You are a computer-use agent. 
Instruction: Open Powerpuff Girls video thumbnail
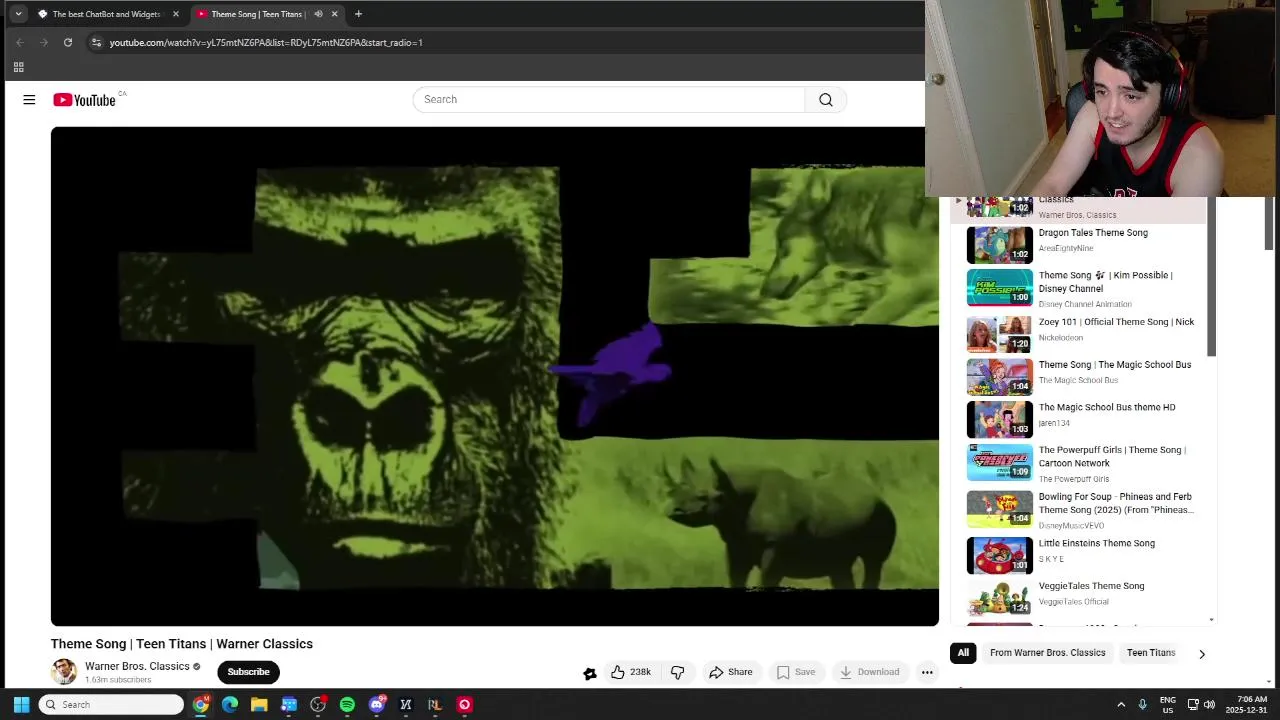pos(999,462)
